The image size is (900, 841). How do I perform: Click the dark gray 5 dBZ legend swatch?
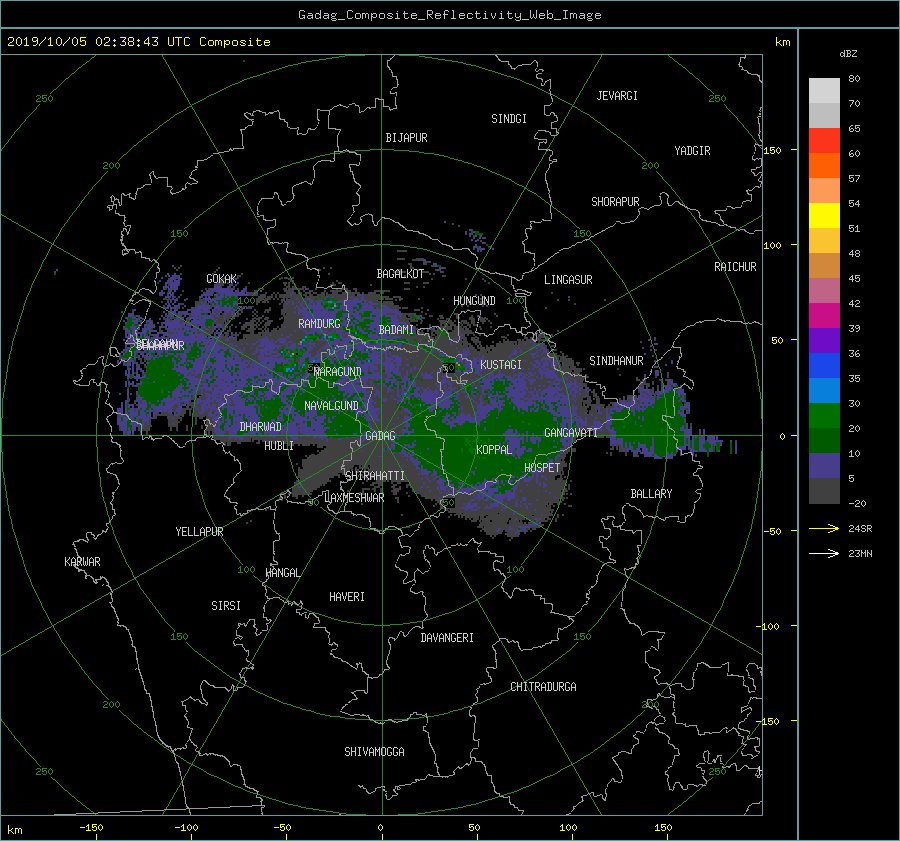824,491
